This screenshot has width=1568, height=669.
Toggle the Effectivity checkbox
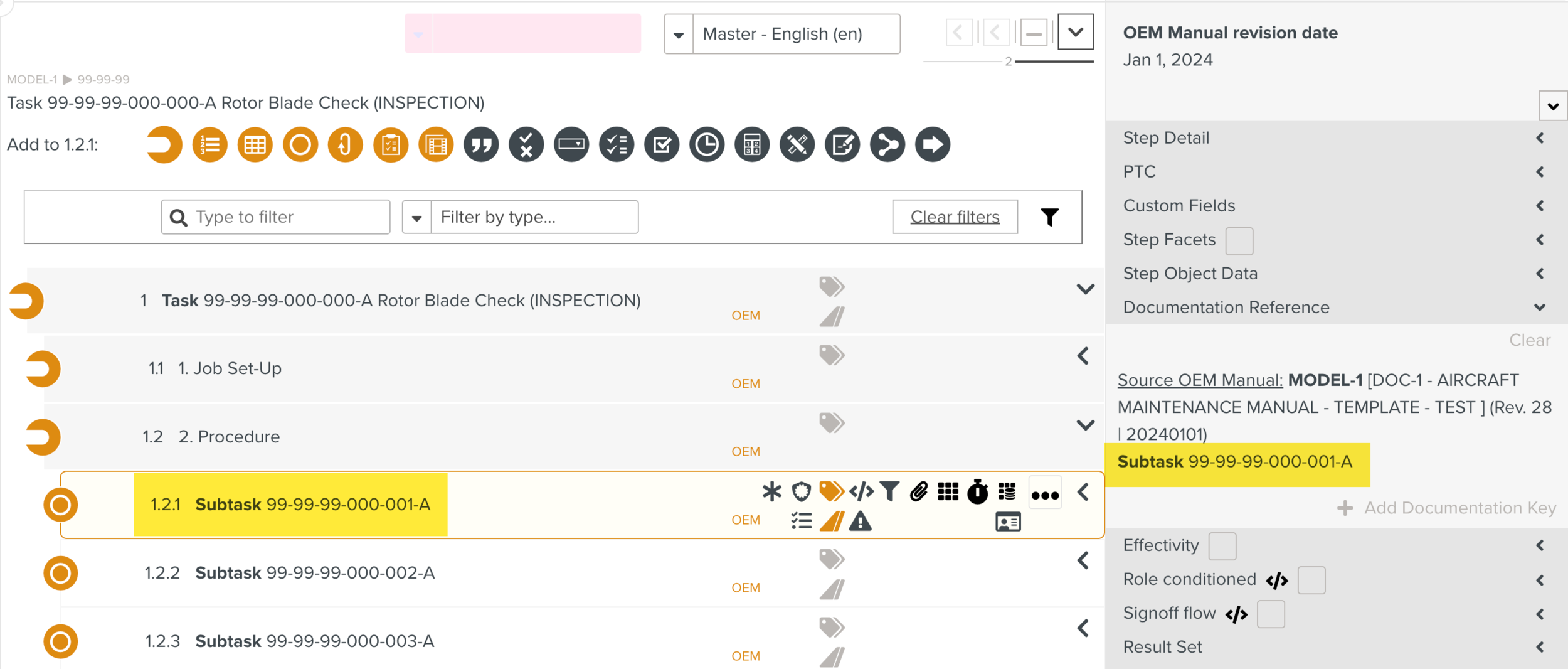point(1222,546)
